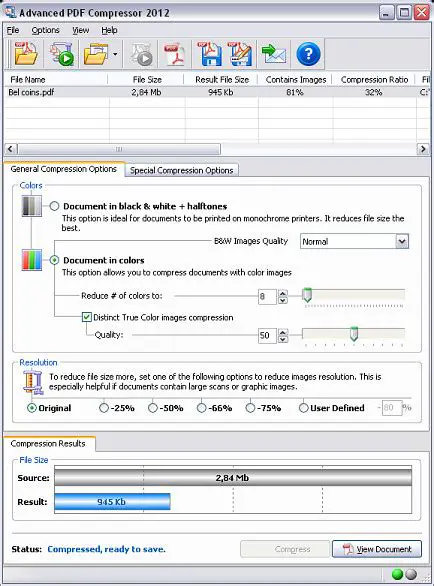The width and height of the screenshot is (434, 586).
Task: Click the Compression Ratio column header
Action: pos(374,80)
